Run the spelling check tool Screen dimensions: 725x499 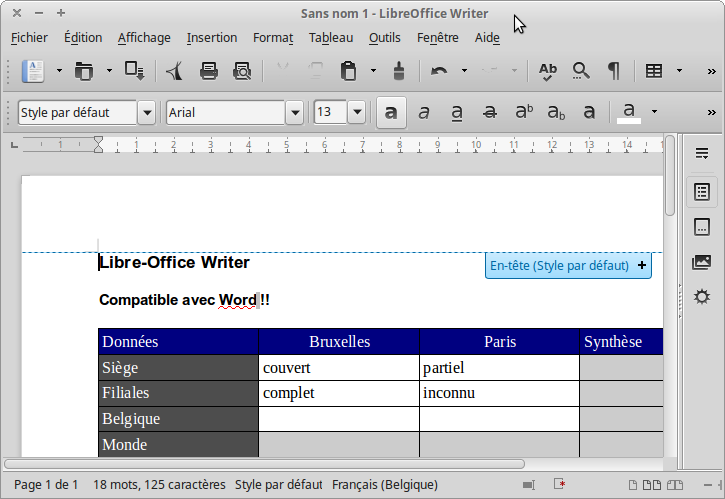click(548, 71)
